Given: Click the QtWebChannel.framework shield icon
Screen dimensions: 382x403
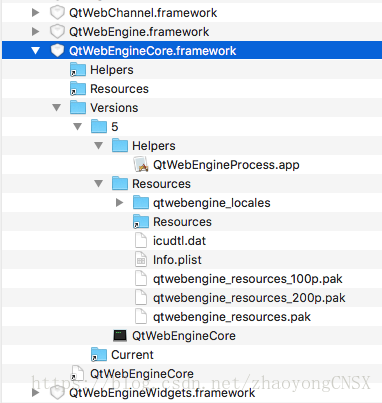Looking at the screenshot, I should pos(57,13).
